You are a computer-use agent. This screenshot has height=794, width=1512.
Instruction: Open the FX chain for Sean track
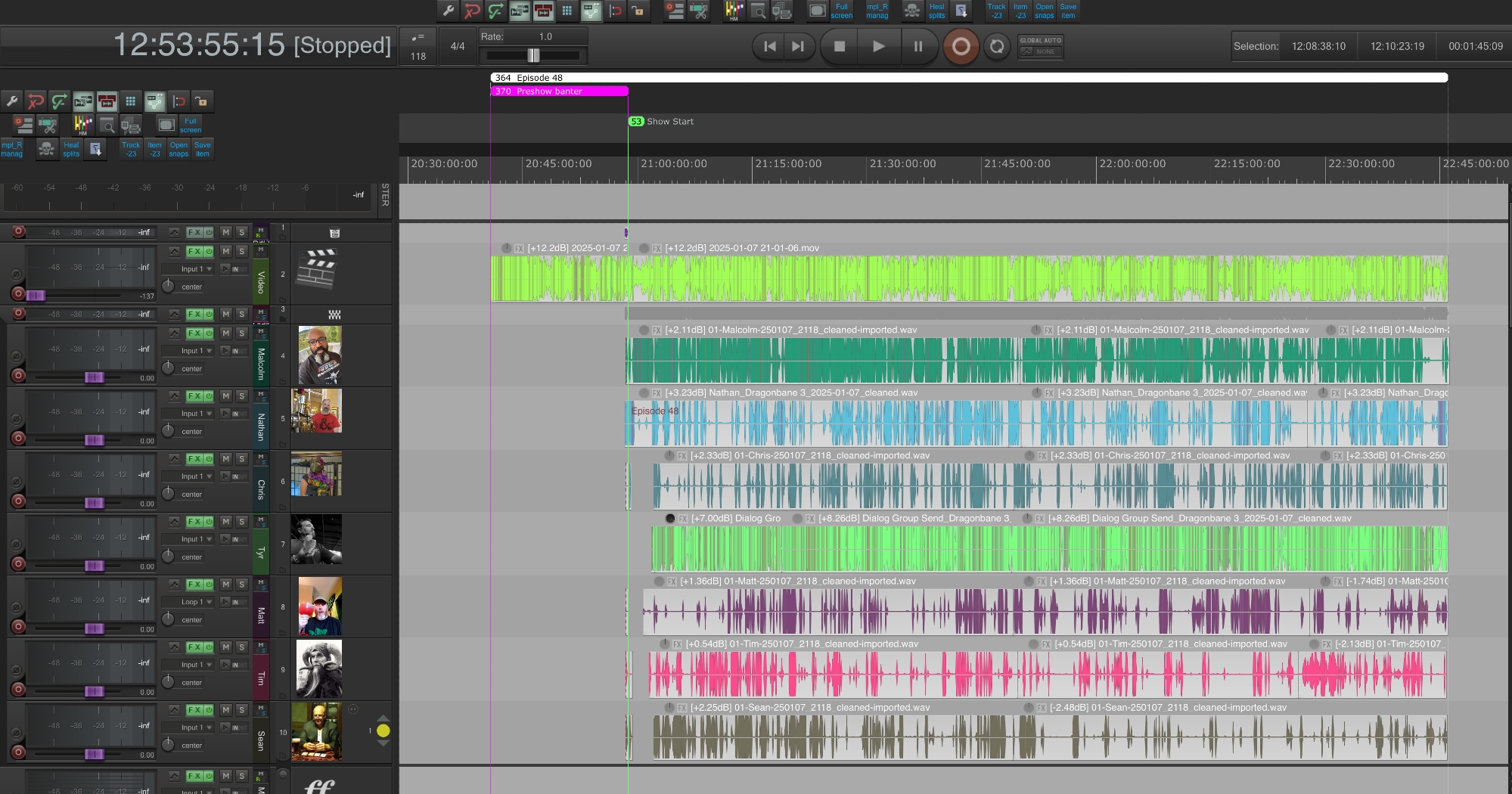[x=194, y=710]
